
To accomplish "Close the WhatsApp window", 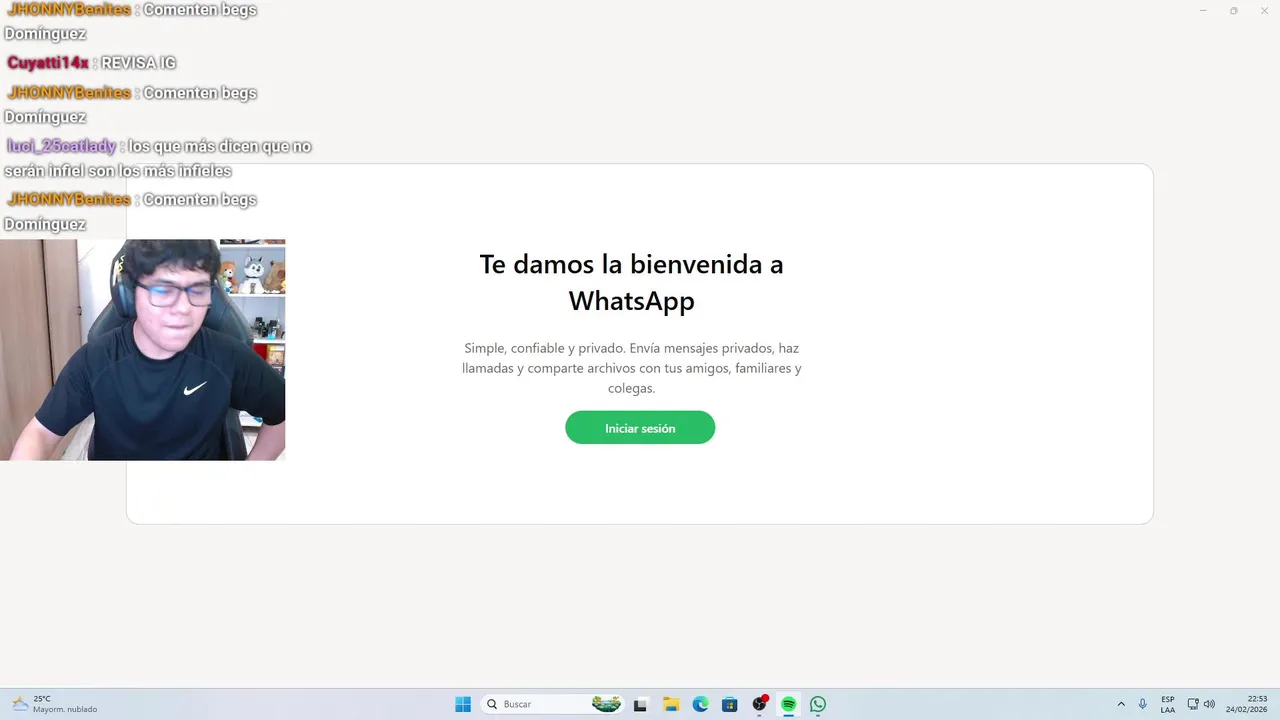I will (x=1263, y=10).
